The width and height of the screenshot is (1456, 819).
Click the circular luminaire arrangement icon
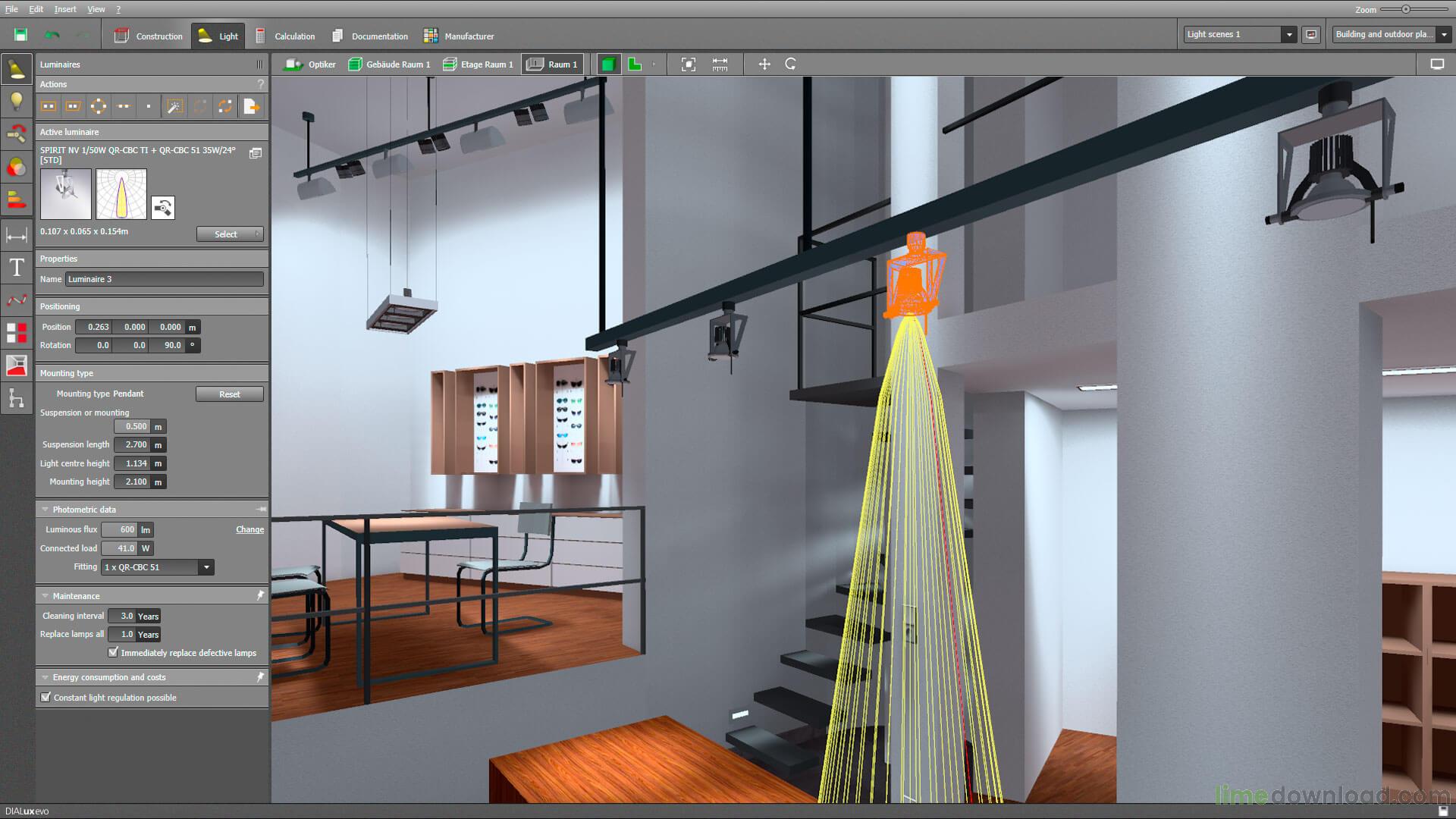99,106
